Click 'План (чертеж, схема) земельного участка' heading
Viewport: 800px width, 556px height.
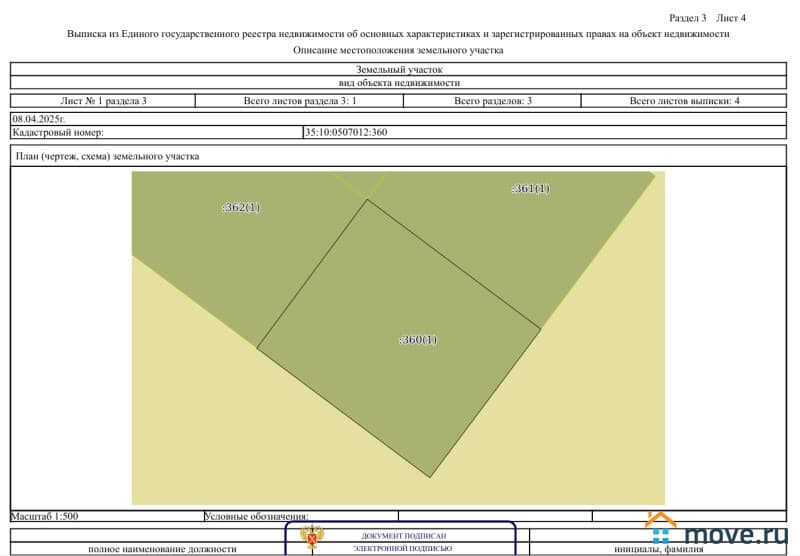[108, 156]
